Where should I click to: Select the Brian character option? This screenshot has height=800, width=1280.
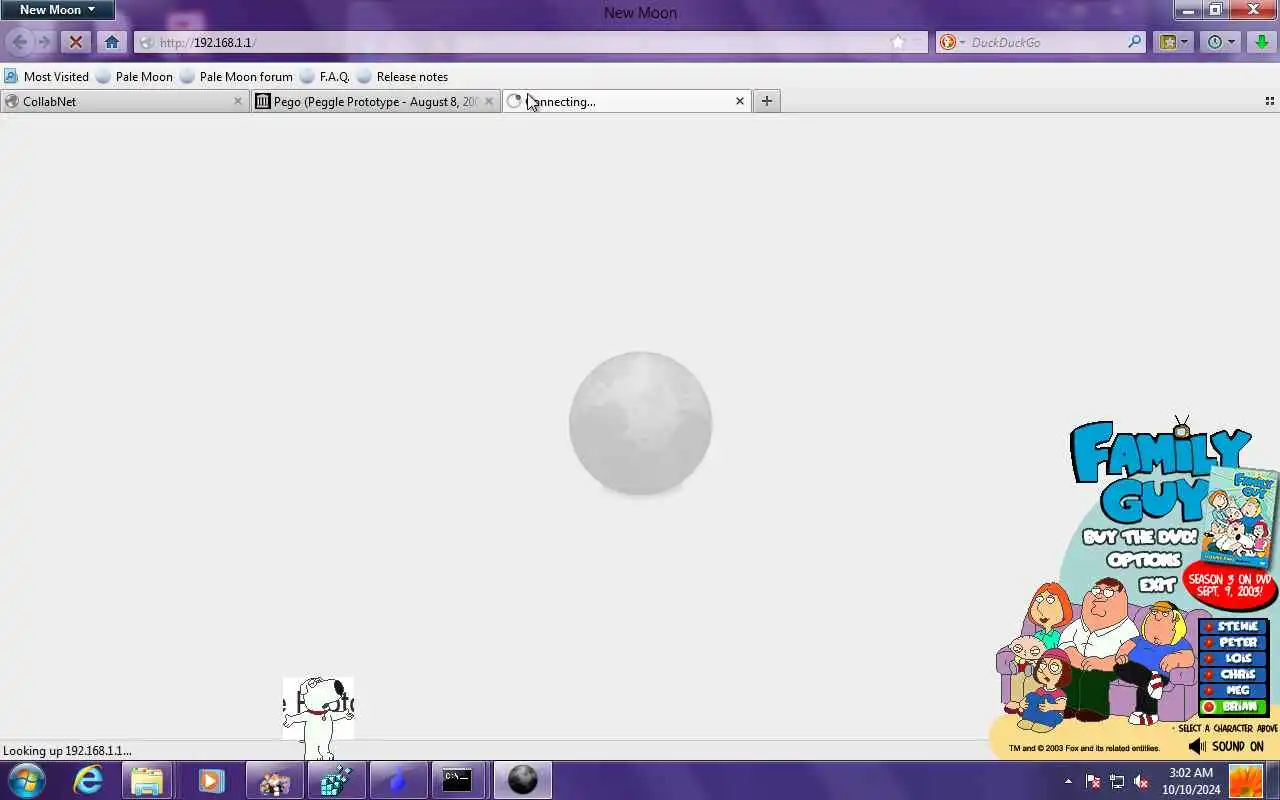pyautogui.click(x=1233, y=707)
